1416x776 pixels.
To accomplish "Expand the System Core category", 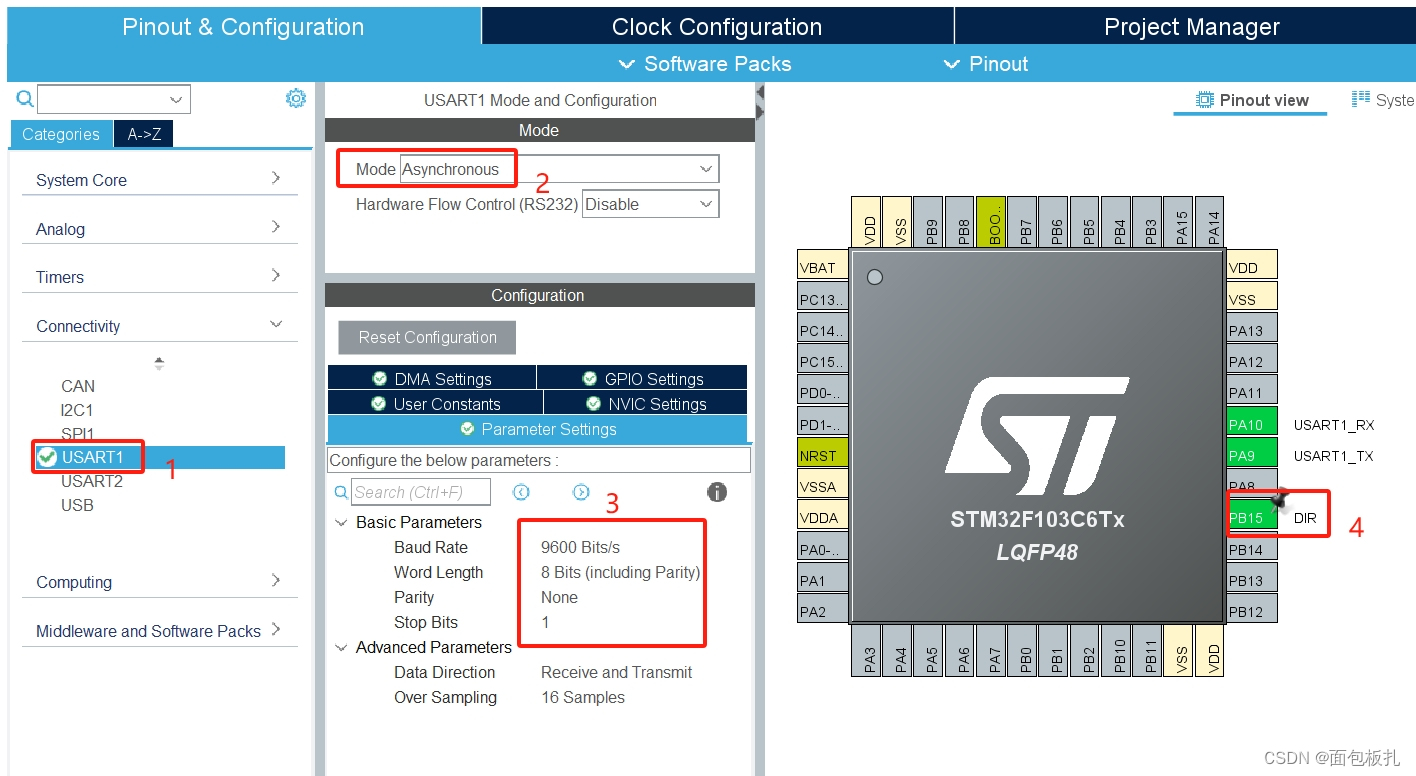I will (x=159, y=180).
